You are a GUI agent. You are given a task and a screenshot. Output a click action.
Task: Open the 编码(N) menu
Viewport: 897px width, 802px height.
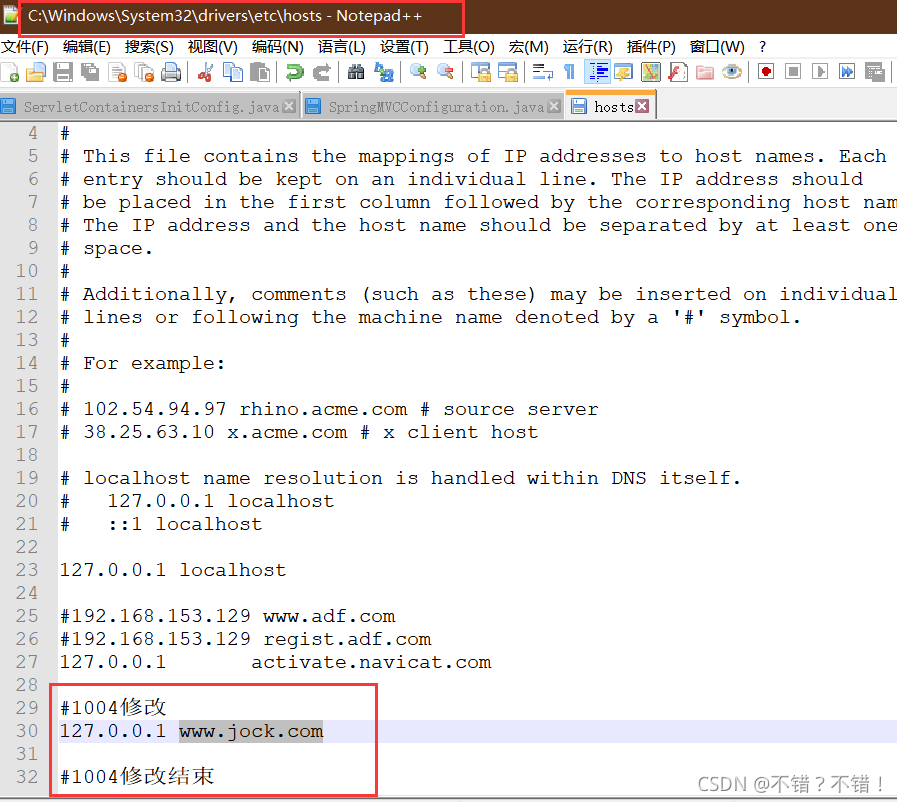click(x=277, y=47)
